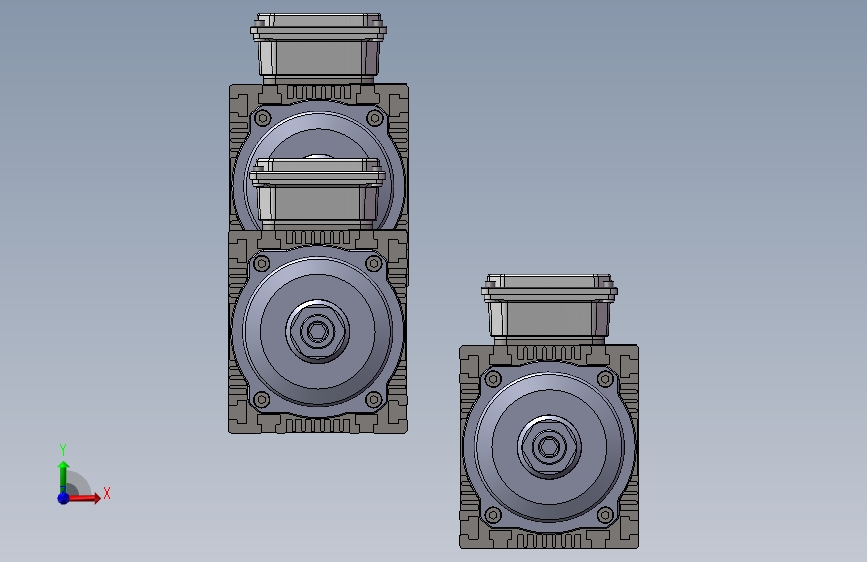
Task: Select the blue Z axis ball at triad origin
Action: [63, 498]
